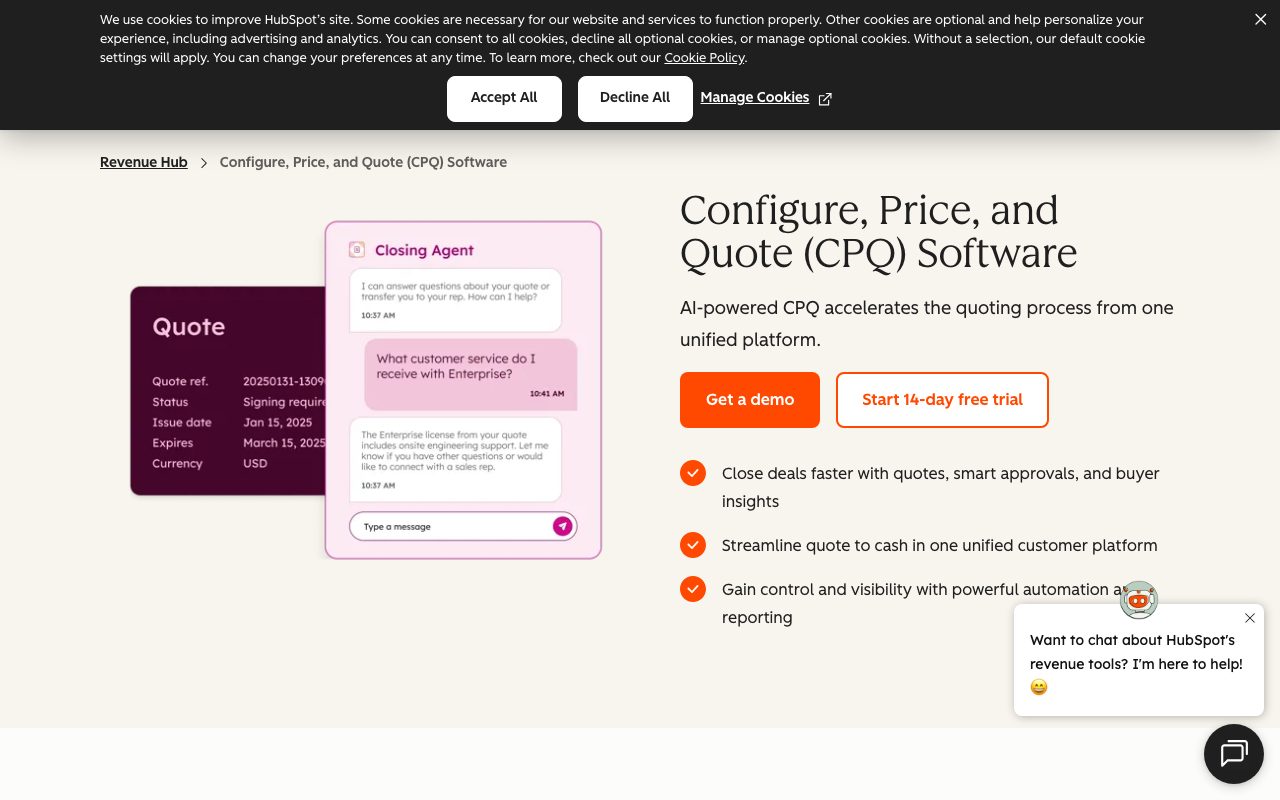Click 'The Enterprise license from your quote' reply
Viewport: 1280px width, 800px height.
point(455,459)
